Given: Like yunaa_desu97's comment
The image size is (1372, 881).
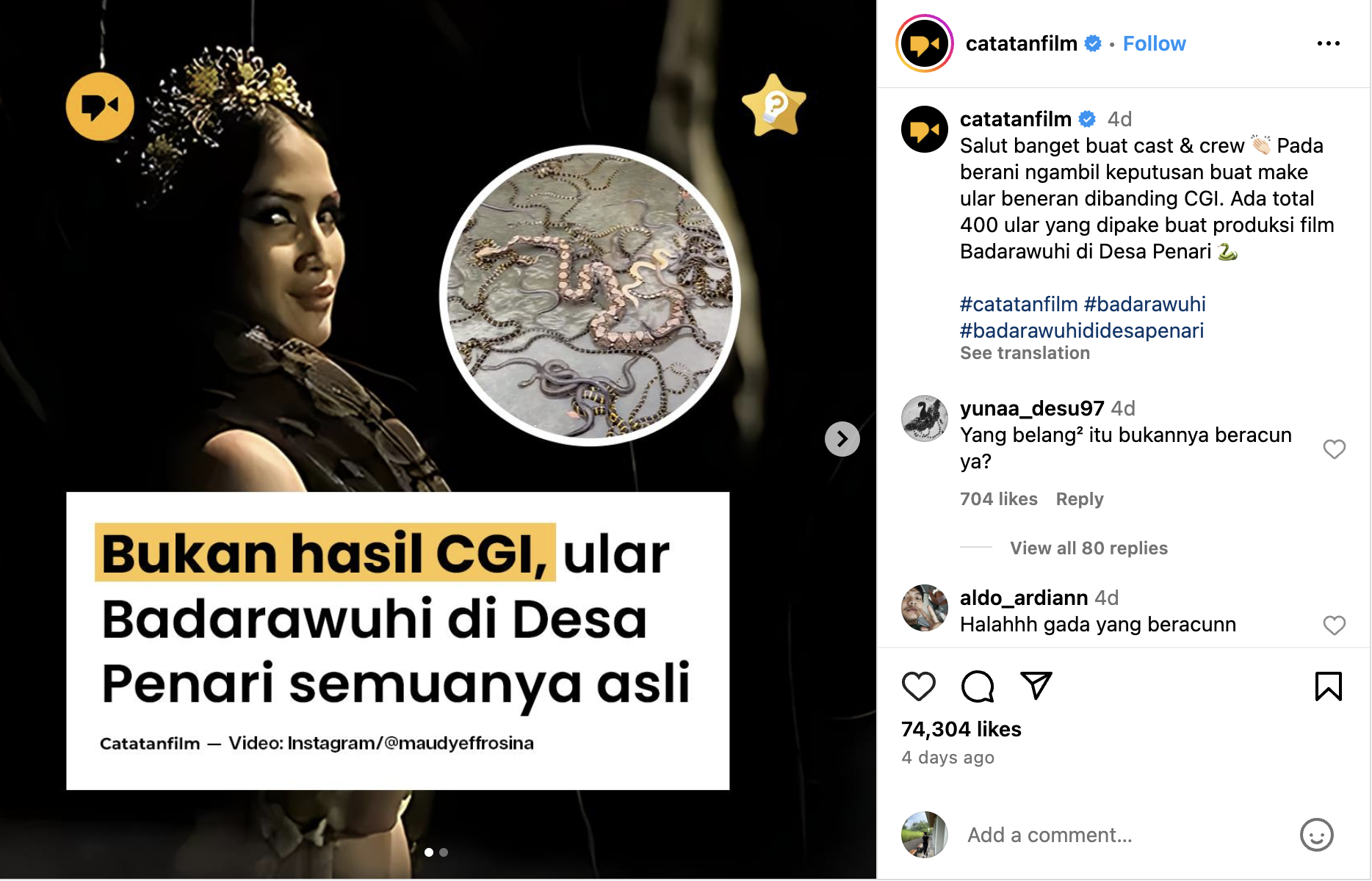Looking at the screenshot, I should 1334,449.
